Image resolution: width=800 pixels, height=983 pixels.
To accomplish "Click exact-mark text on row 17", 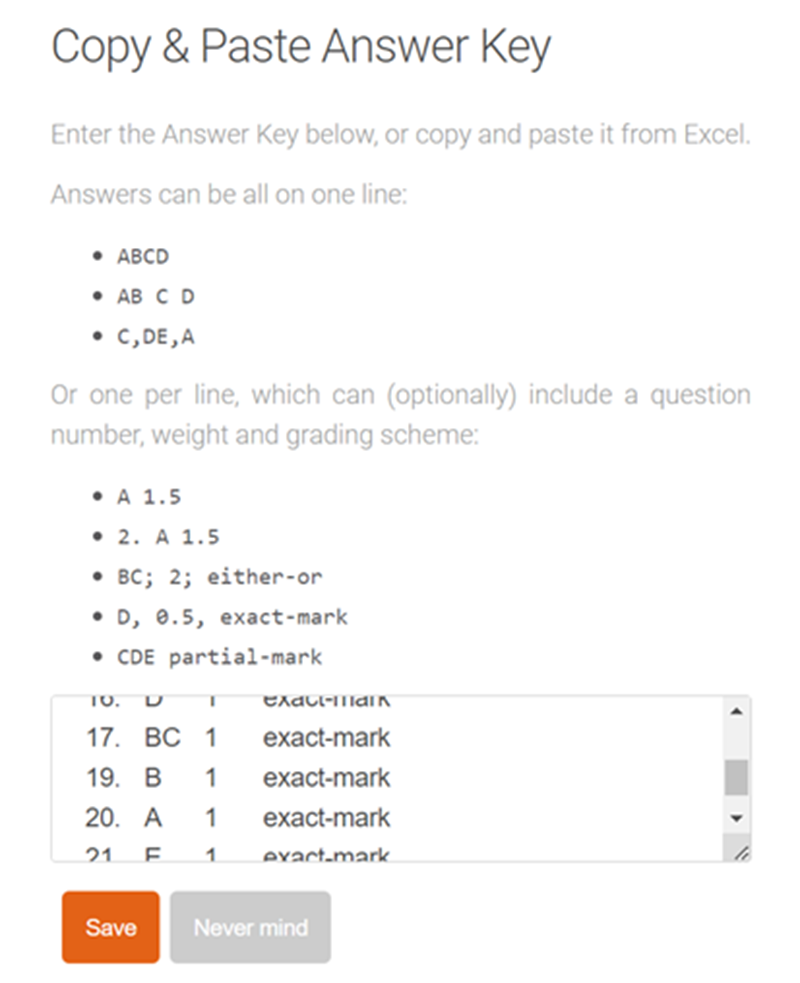I will click(x=326, y=738).
